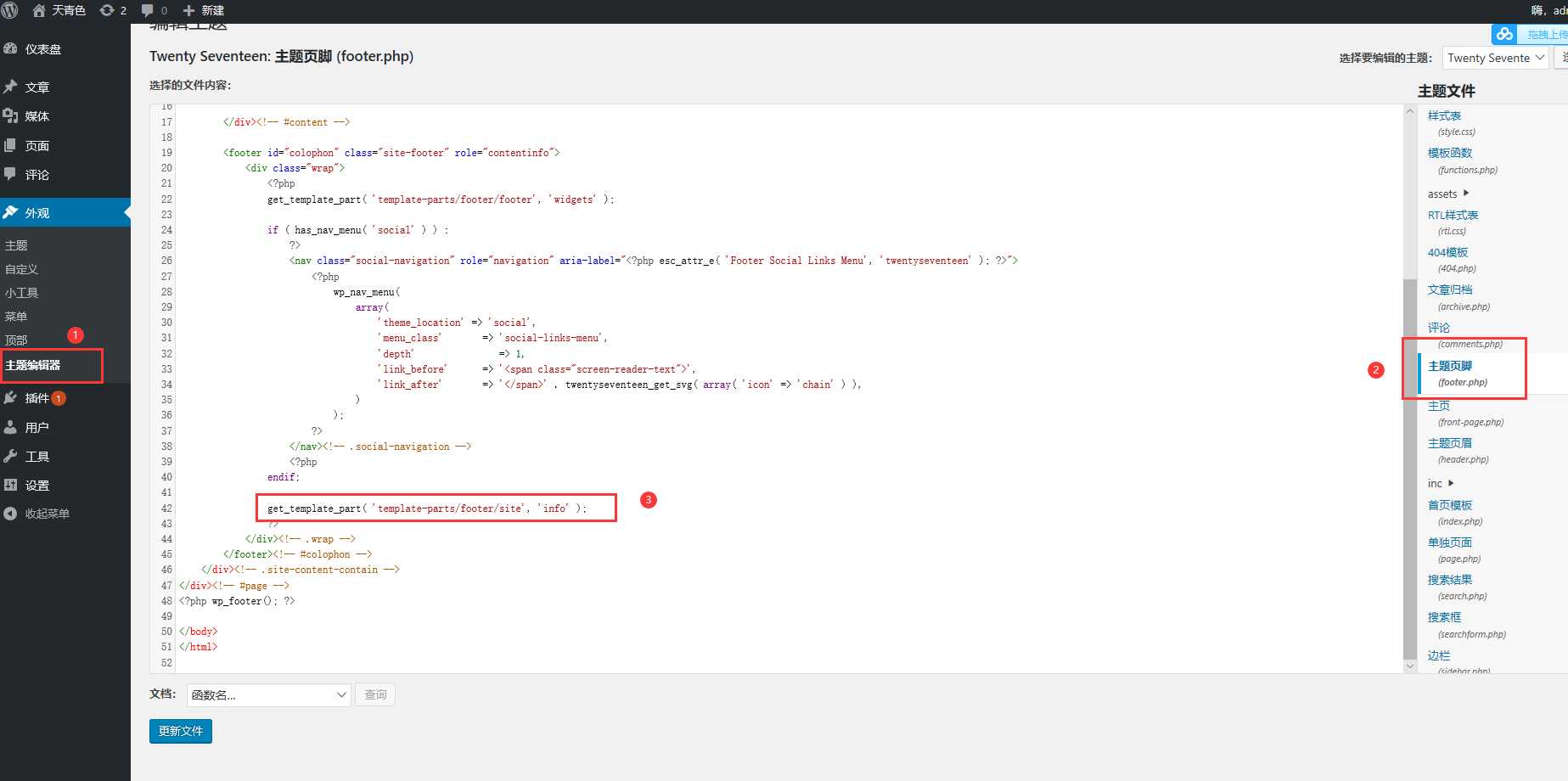Image resolution: width=1568 pixels, height=781 pixels.
Task: Click the 仪表盘 dashboard icon
Action: coord(10,49)
